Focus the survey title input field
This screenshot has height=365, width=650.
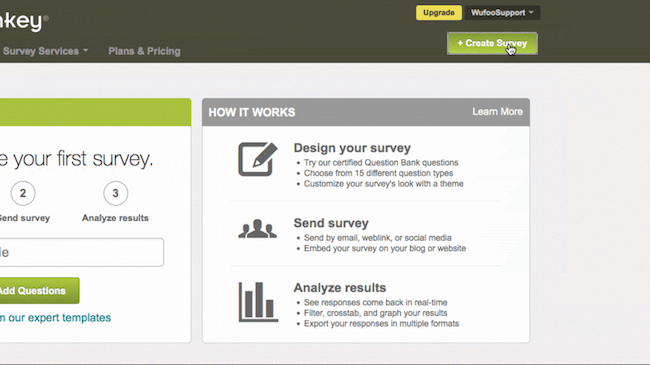(81, 252)
